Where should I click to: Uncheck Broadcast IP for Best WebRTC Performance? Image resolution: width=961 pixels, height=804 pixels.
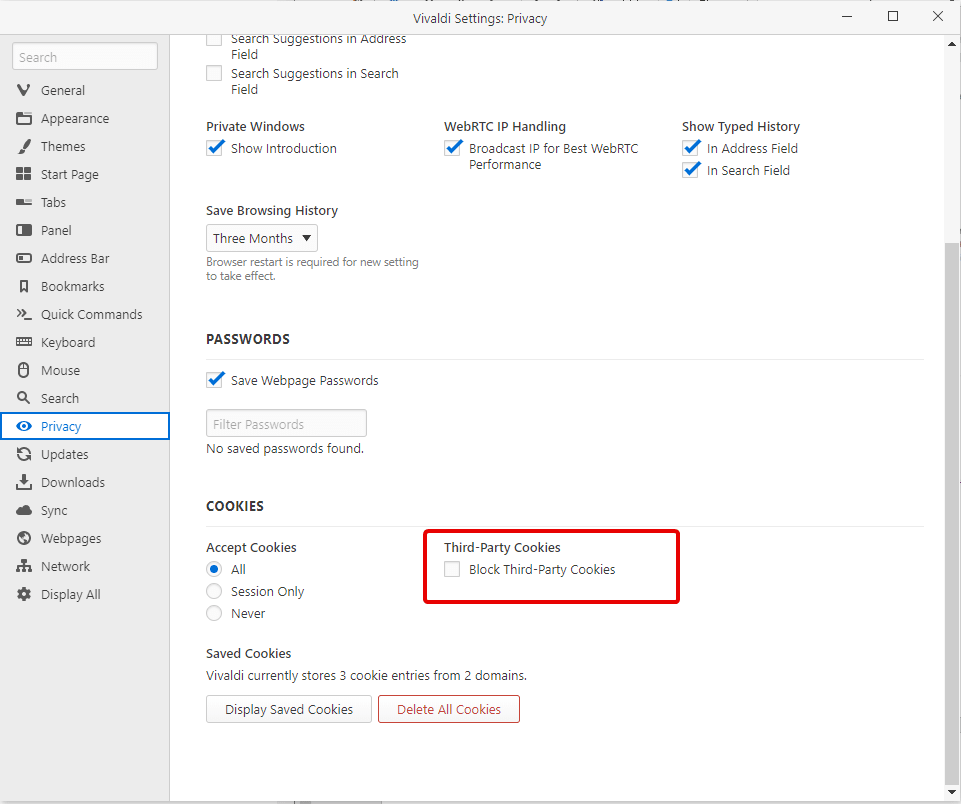pyautogui.click(x=452, y=148)
